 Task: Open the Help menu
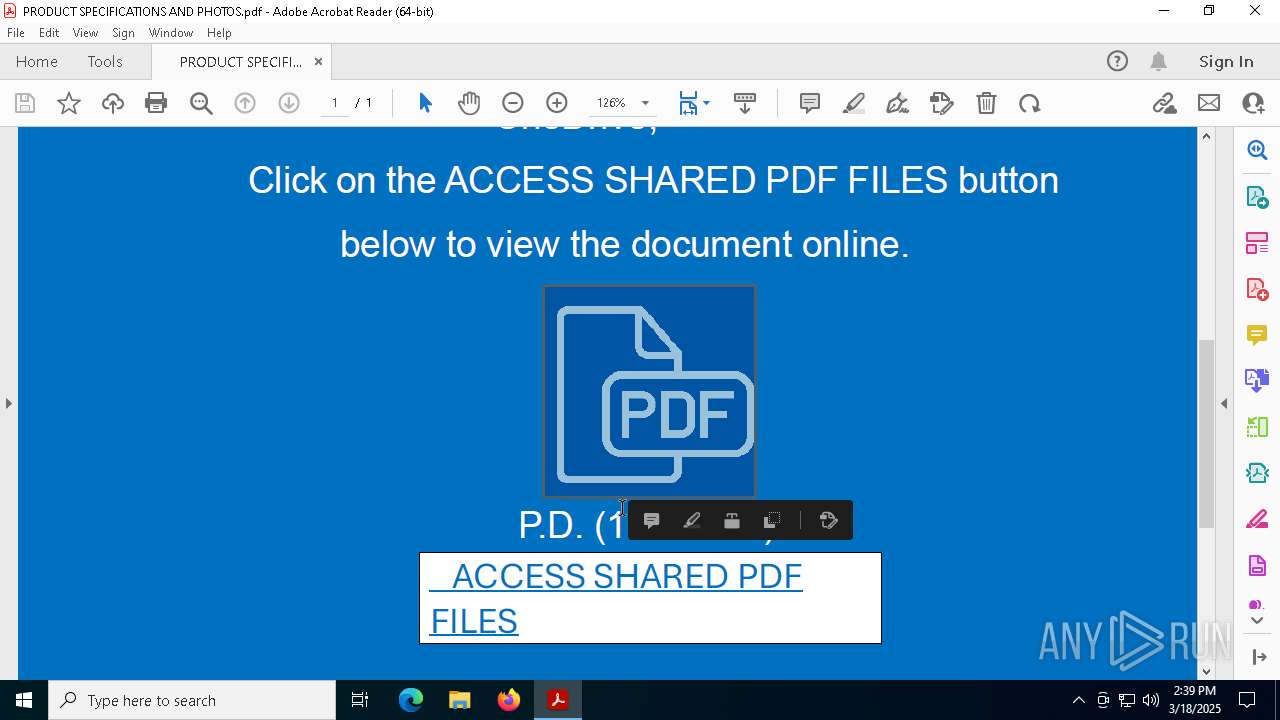coord(219,32)
